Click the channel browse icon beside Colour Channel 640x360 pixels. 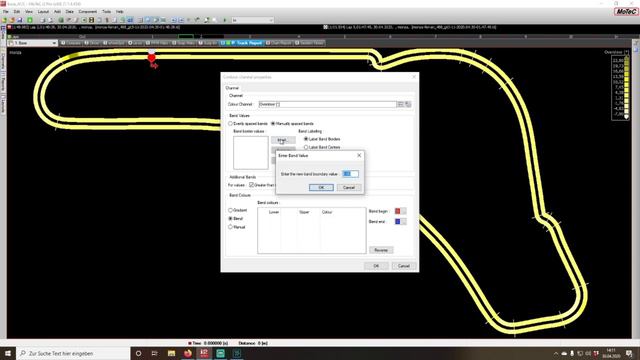tap(401, 104)
